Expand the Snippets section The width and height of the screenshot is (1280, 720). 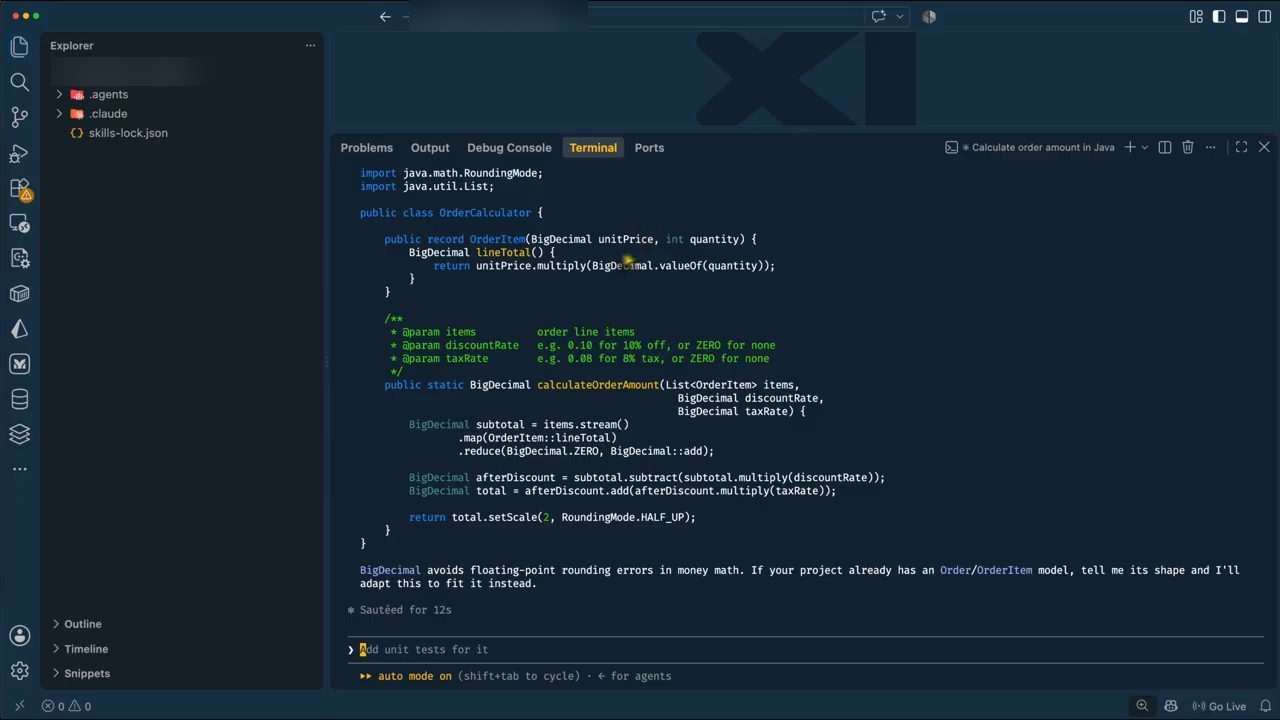87,673
